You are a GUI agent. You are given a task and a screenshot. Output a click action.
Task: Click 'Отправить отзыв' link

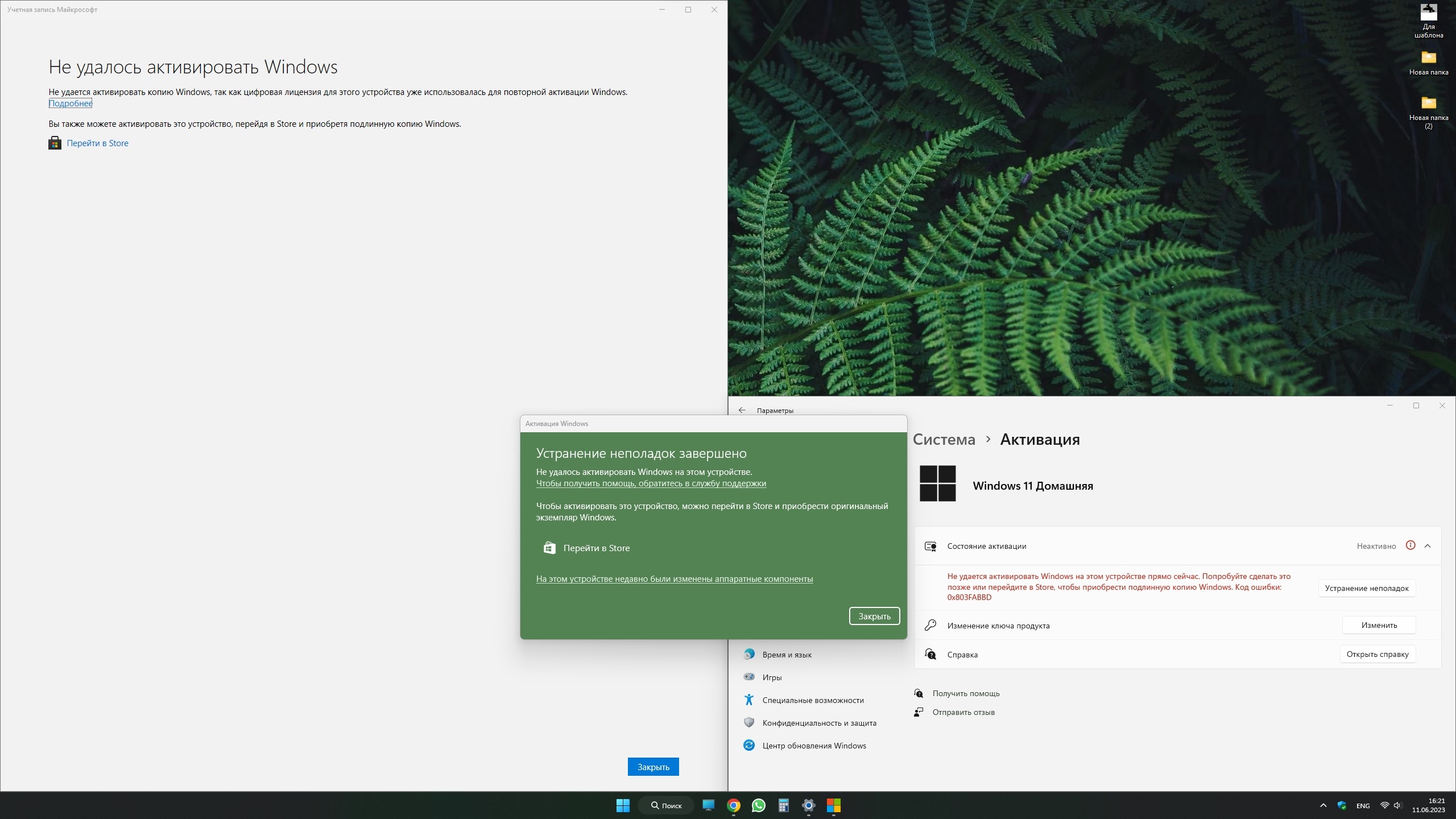[963, 712]
